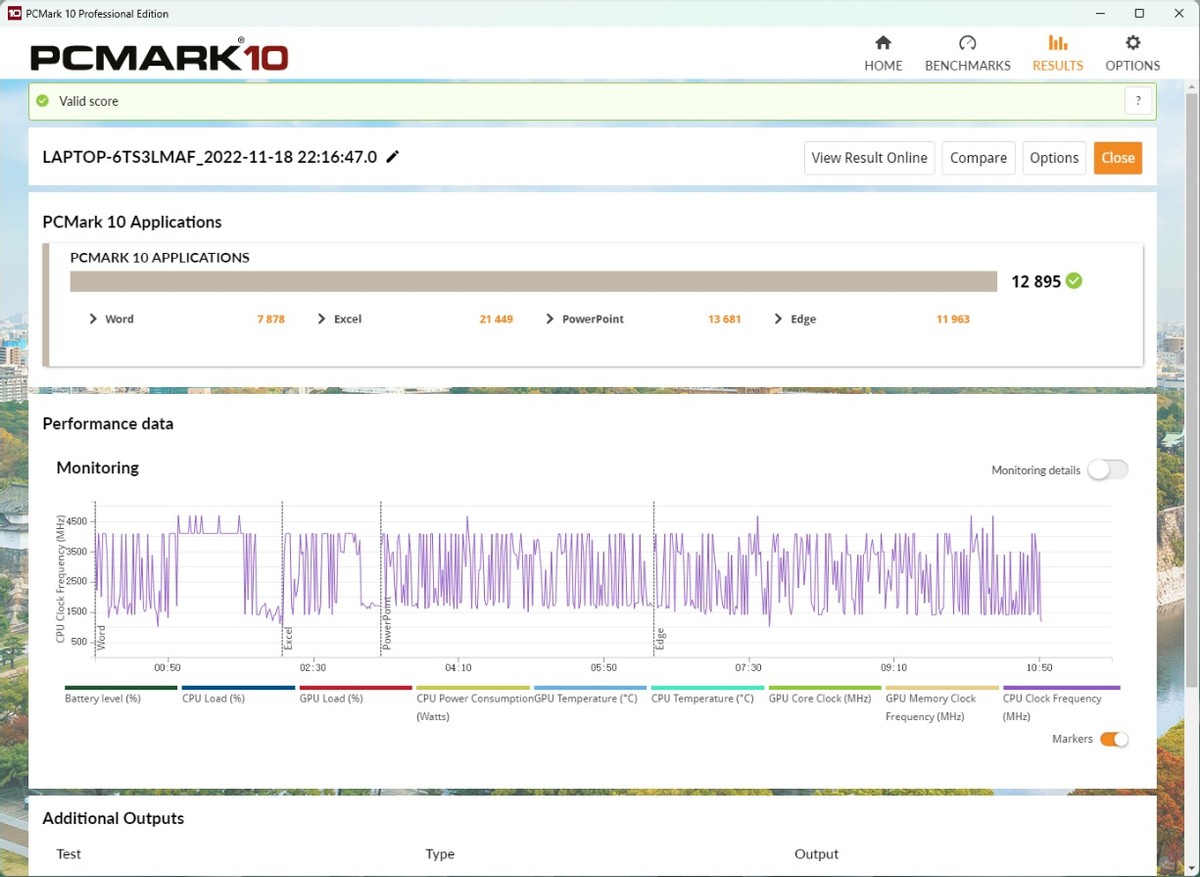1200x877 pixels.
Task: Open the Benchmarks gauge icon
Action: [967, 43]
